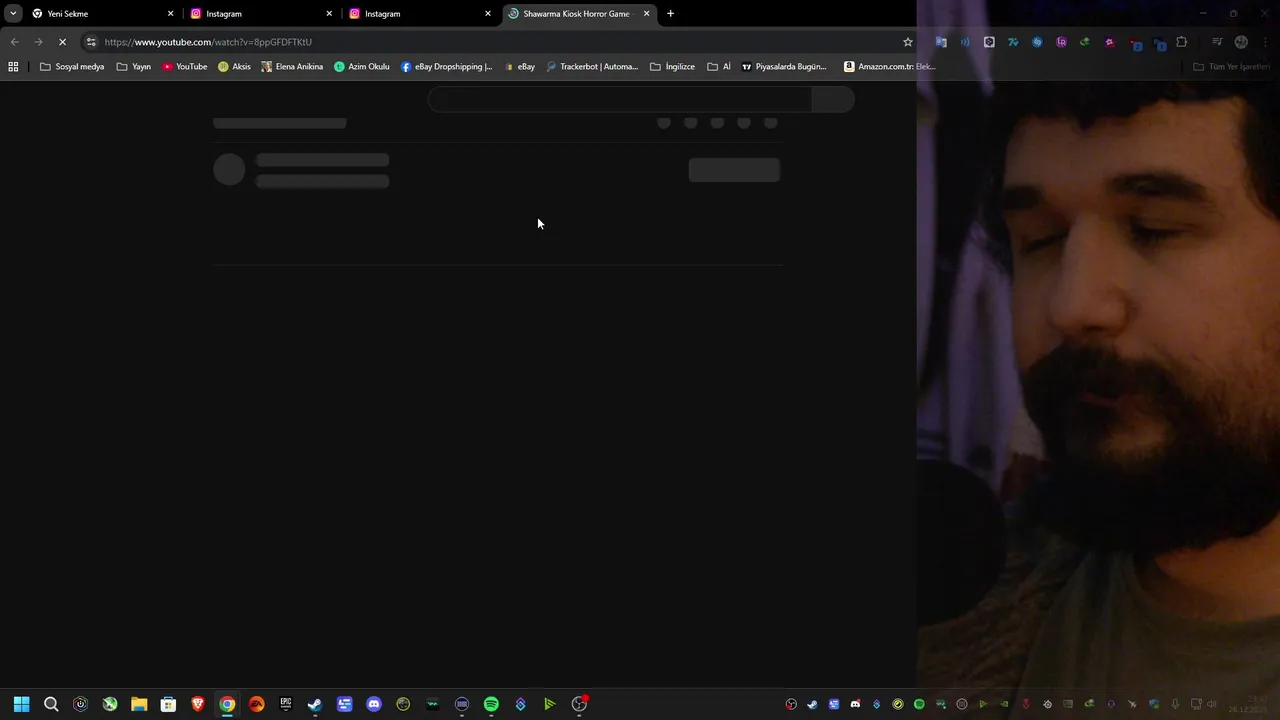Expand the AI bookmarks folder
The height and width of the screenshot is (720, 1280).
(x=719, y=67)
